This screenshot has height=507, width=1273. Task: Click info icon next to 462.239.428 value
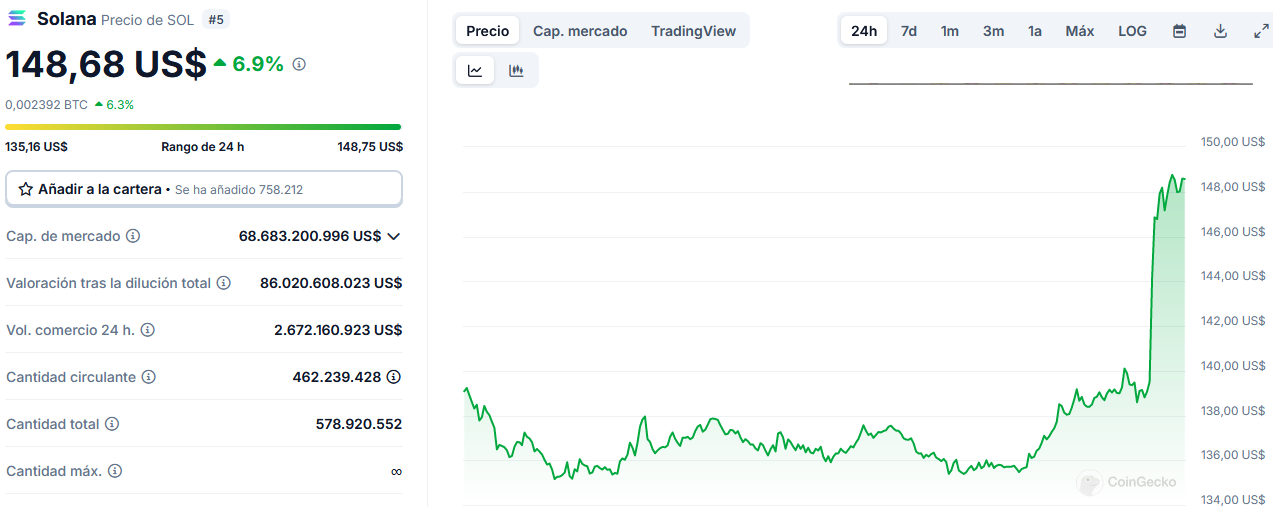[394, 377]
